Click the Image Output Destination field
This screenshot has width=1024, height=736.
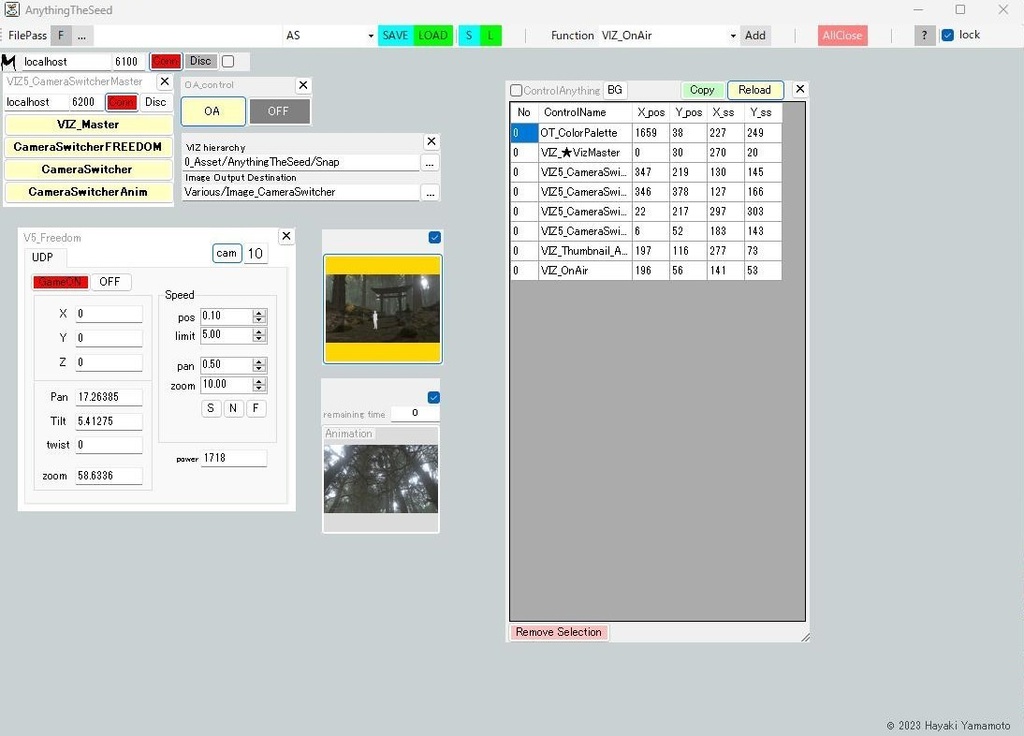pyautogui.click(x=301, y=192)
